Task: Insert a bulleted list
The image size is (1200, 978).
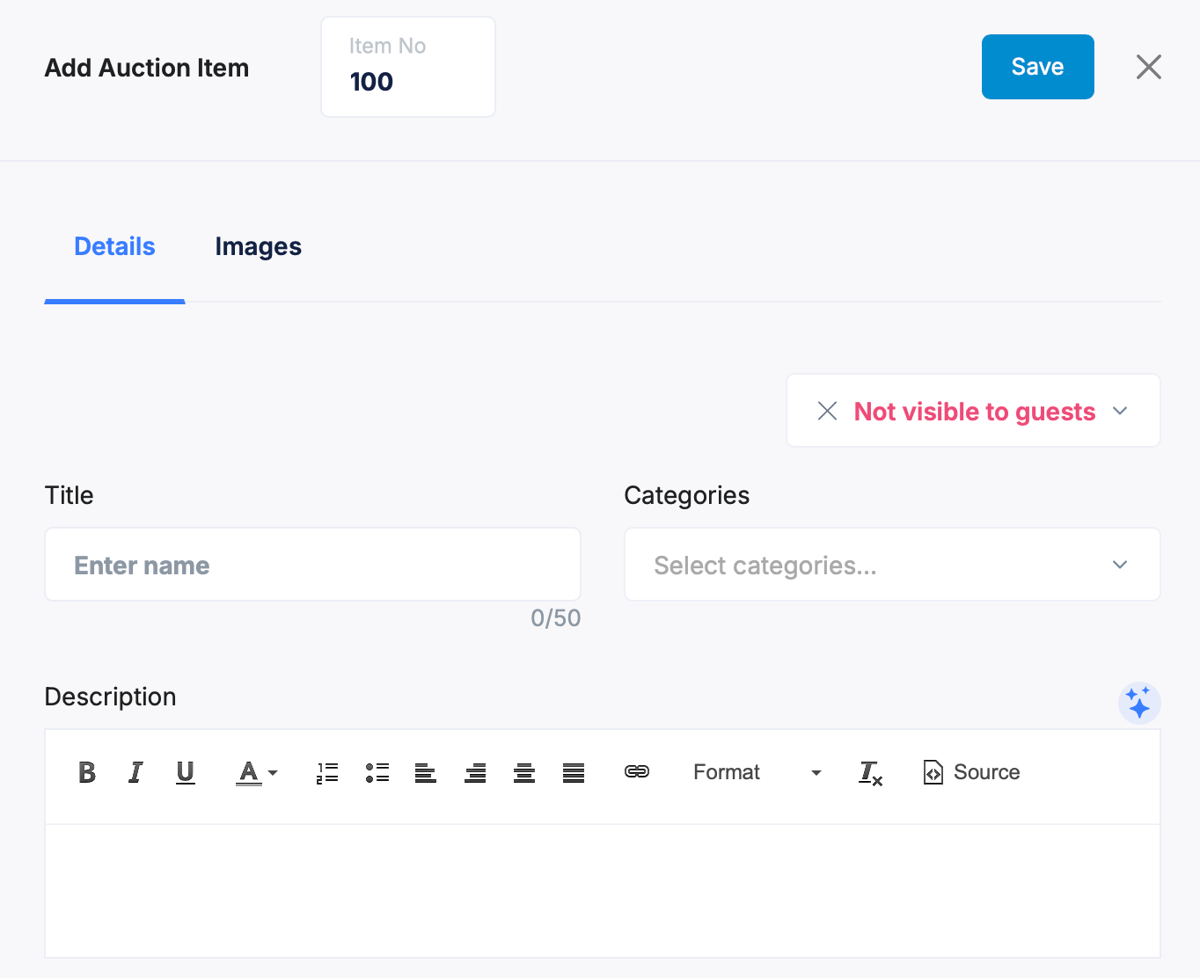Action: pyautogui.click(x=377, y=772)
